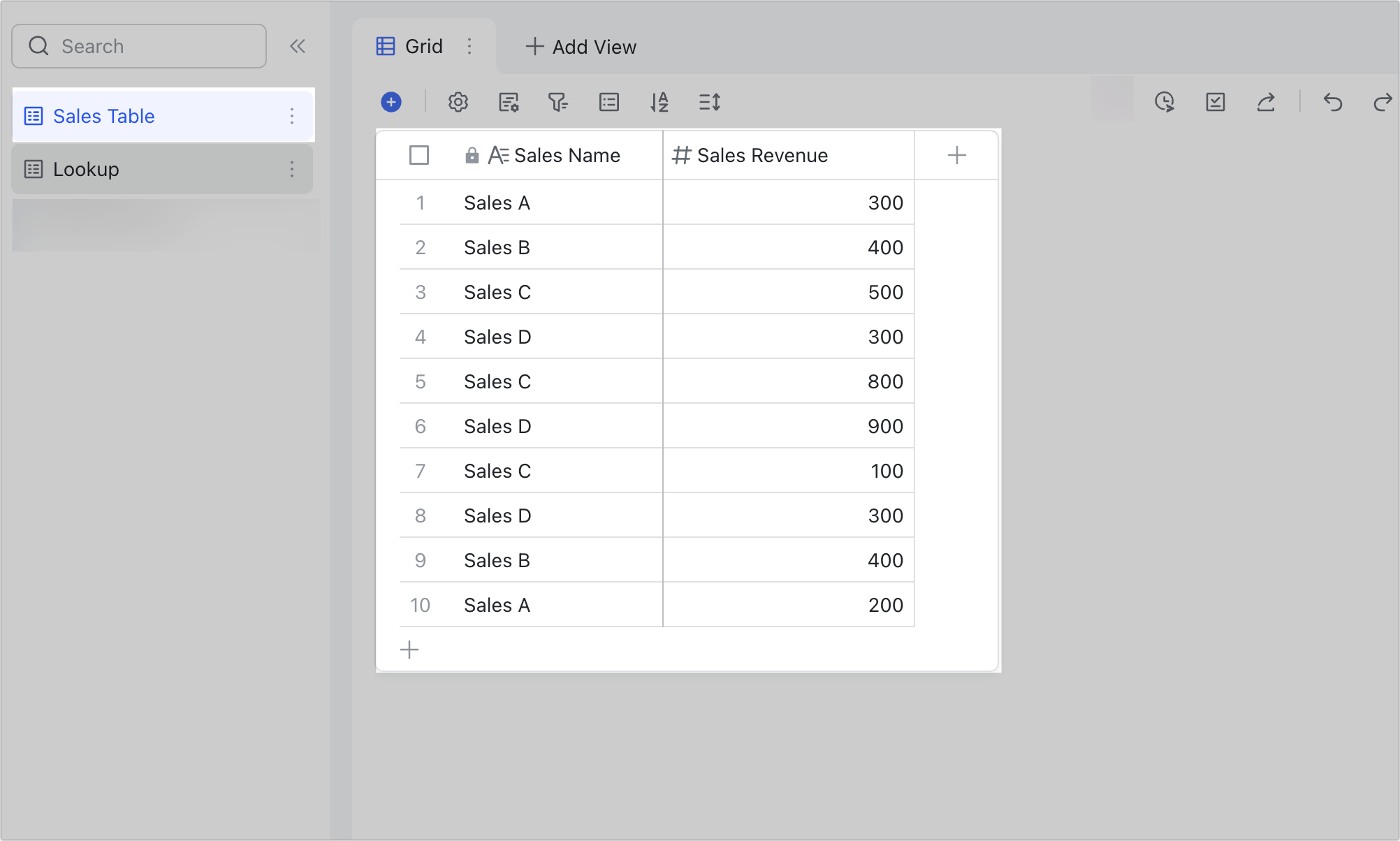Open the history clock icon

[1165, 102]
